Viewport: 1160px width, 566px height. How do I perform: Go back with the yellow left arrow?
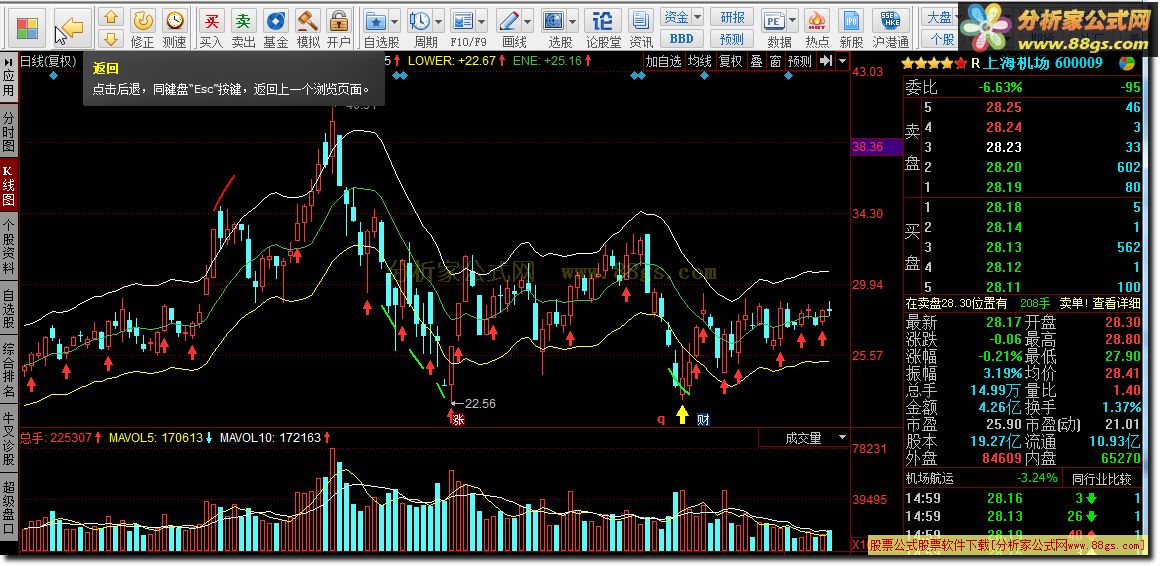pyautogui.click(x=72, y=28)
